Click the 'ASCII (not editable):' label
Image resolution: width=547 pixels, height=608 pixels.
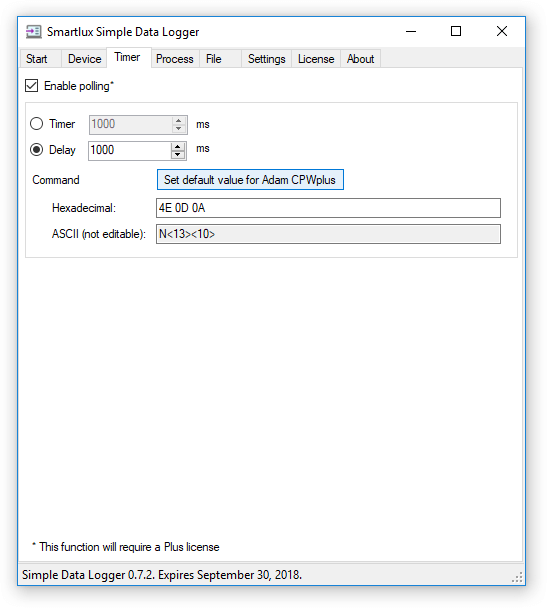tap(99, 234)
